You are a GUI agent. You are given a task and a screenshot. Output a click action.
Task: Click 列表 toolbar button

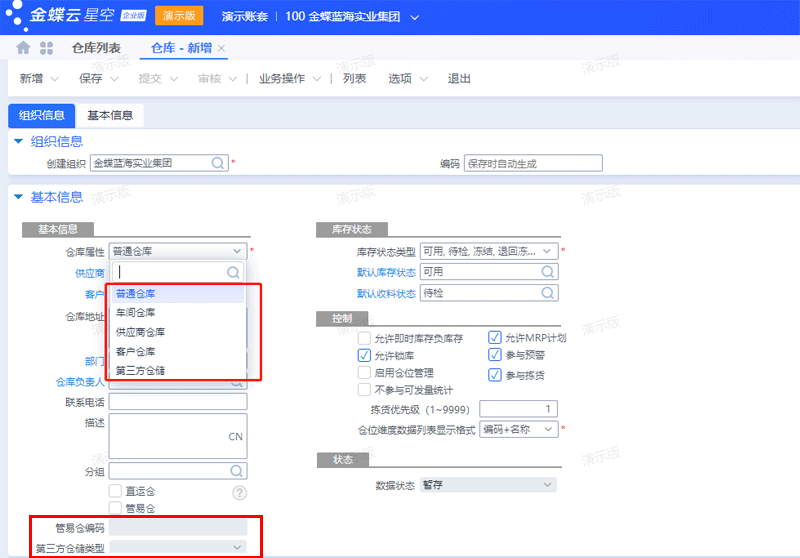[354, 79]
